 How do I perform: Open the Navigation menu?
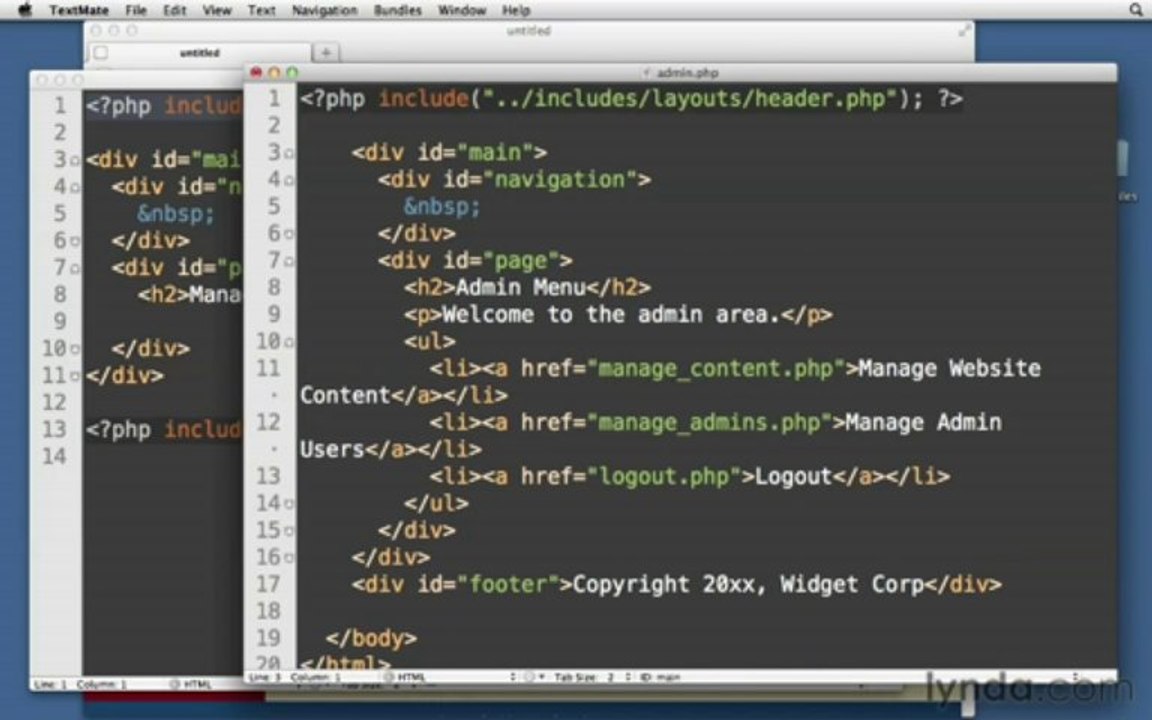click(x=324, y=10)
